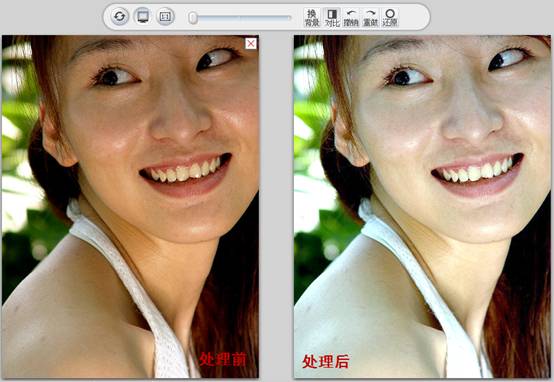Click the 撤销 undo button

pos(351,18)
